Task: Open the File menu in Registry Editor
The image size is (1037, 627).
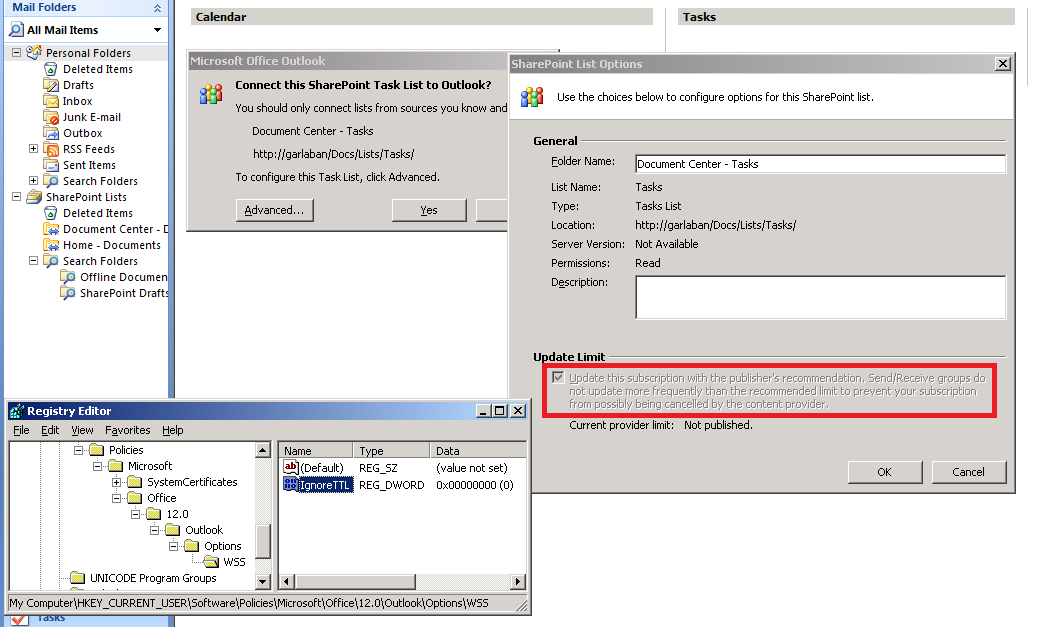Action: 21,430
